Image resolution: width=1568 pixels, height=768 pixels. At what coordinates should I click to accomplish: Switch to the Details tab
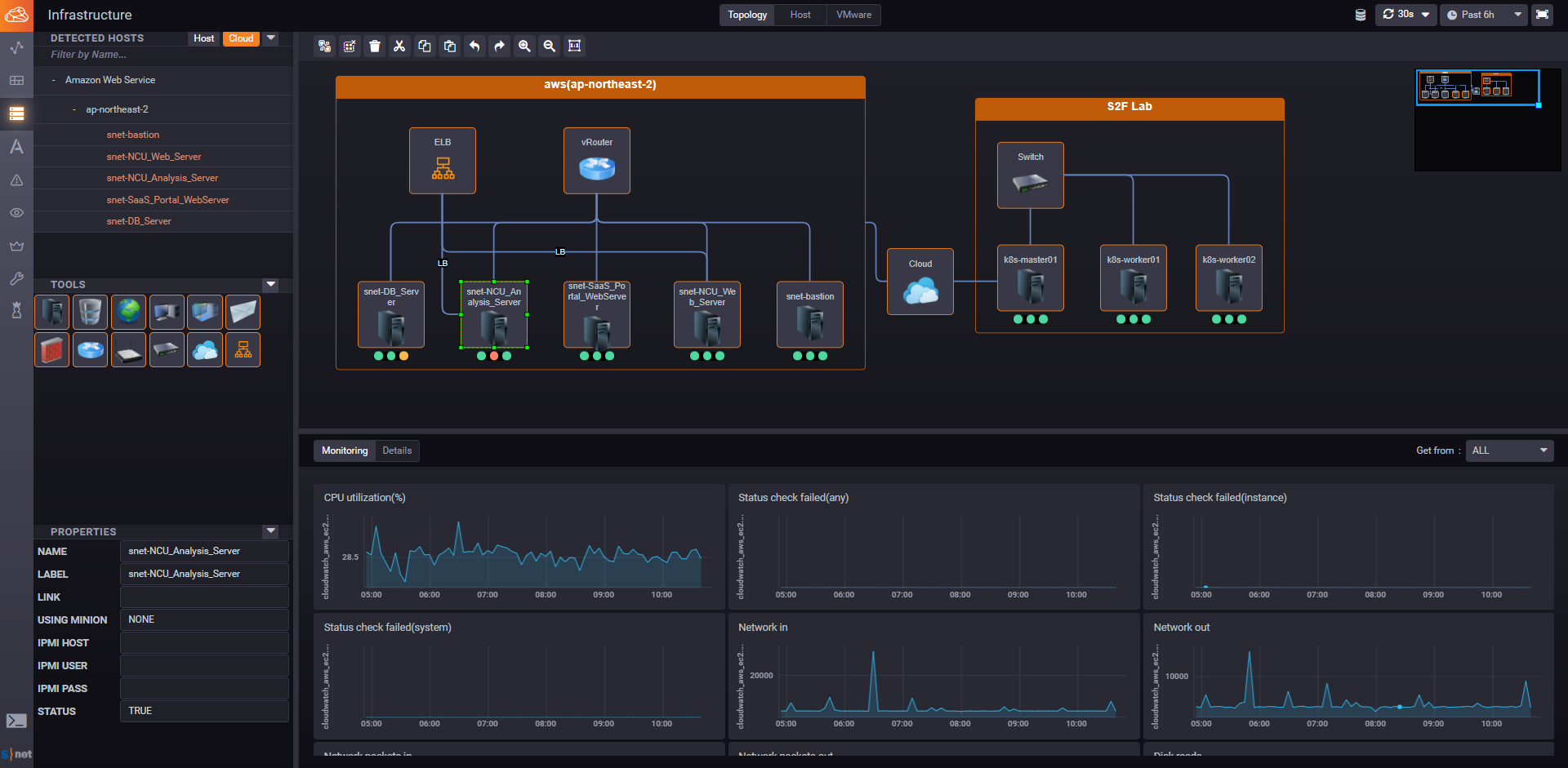[397, 451]
